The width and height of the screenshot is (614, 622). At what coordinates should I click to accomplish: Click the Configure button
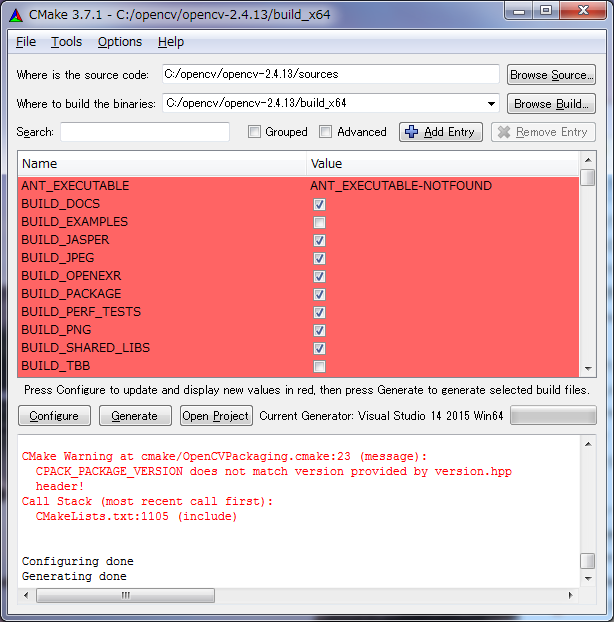[54, 416]
